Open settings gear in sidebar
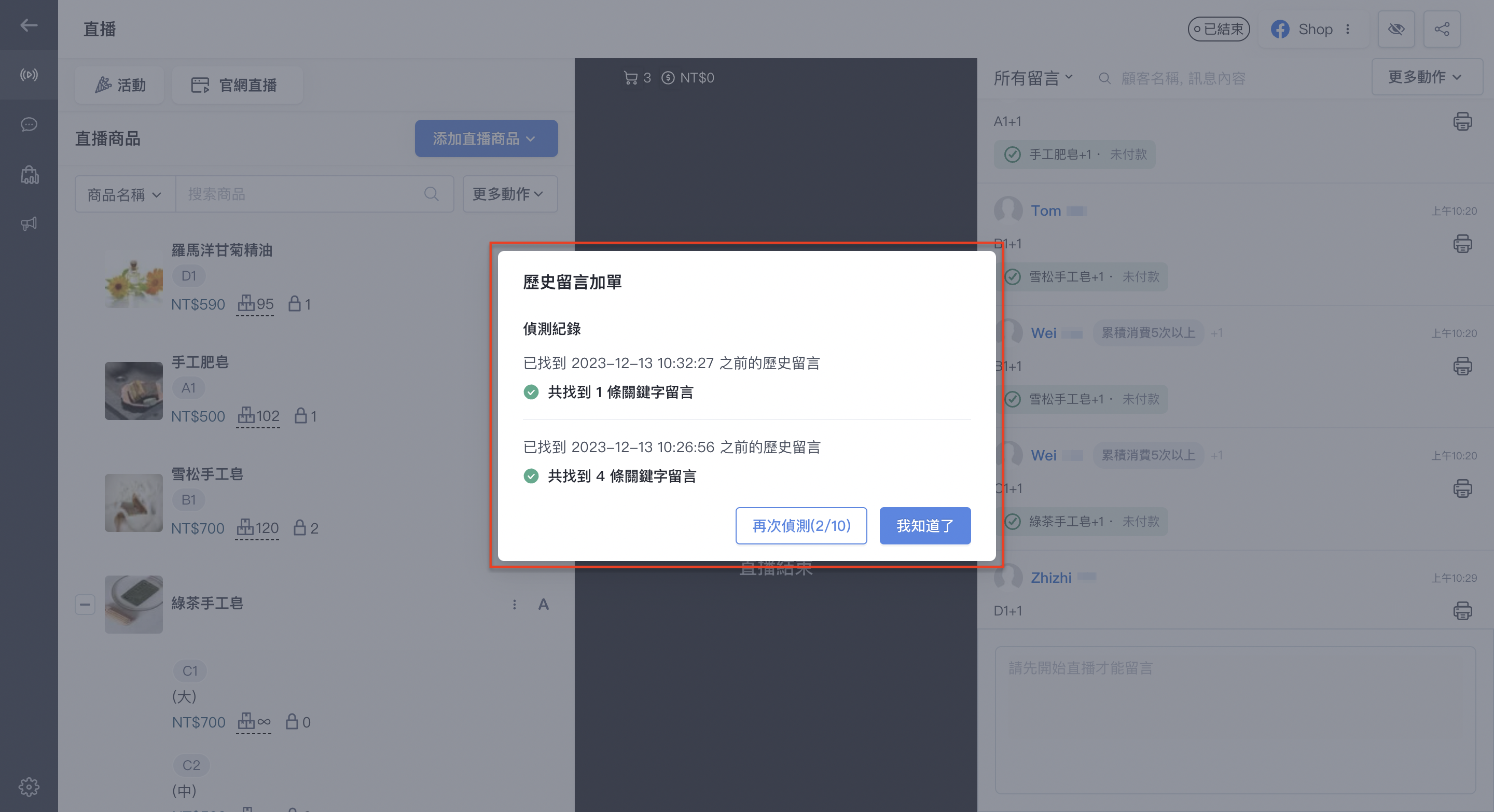The image size is (1494, 812). (29, 787)
